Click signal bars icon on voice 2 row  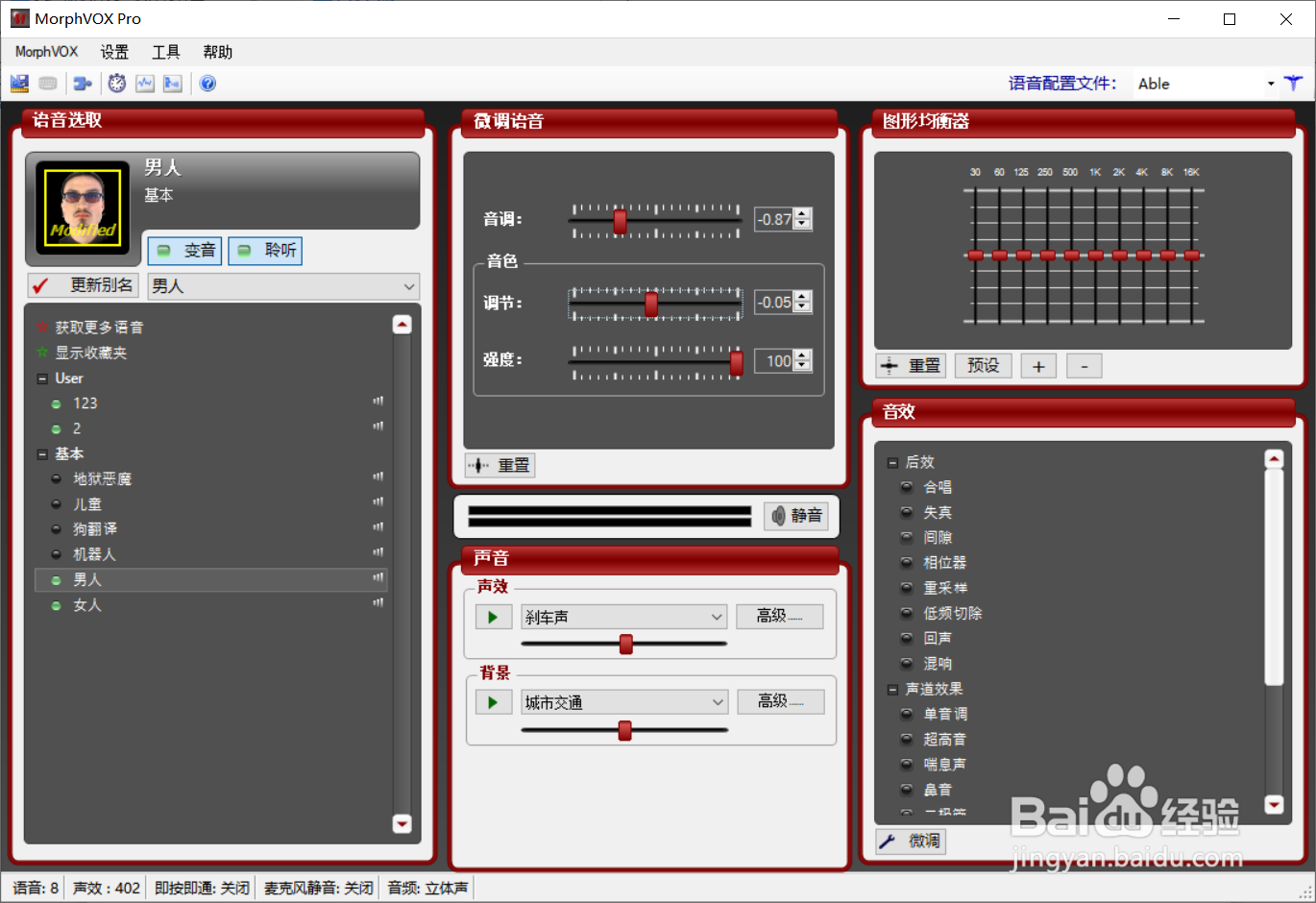pos(378,427)
